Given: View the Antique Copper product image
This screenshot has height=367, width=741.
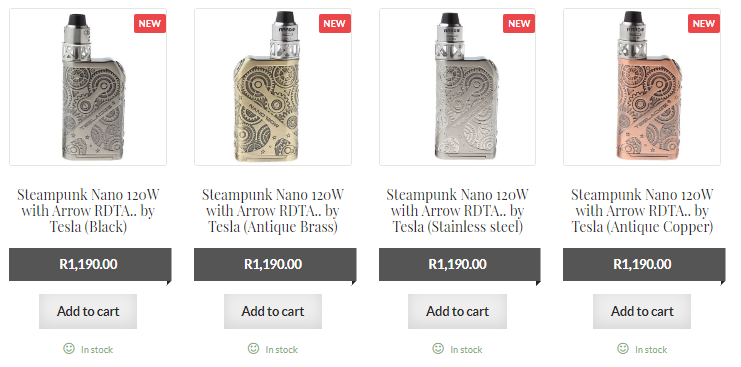Looking at the screenshot, I should click(642, 87).
